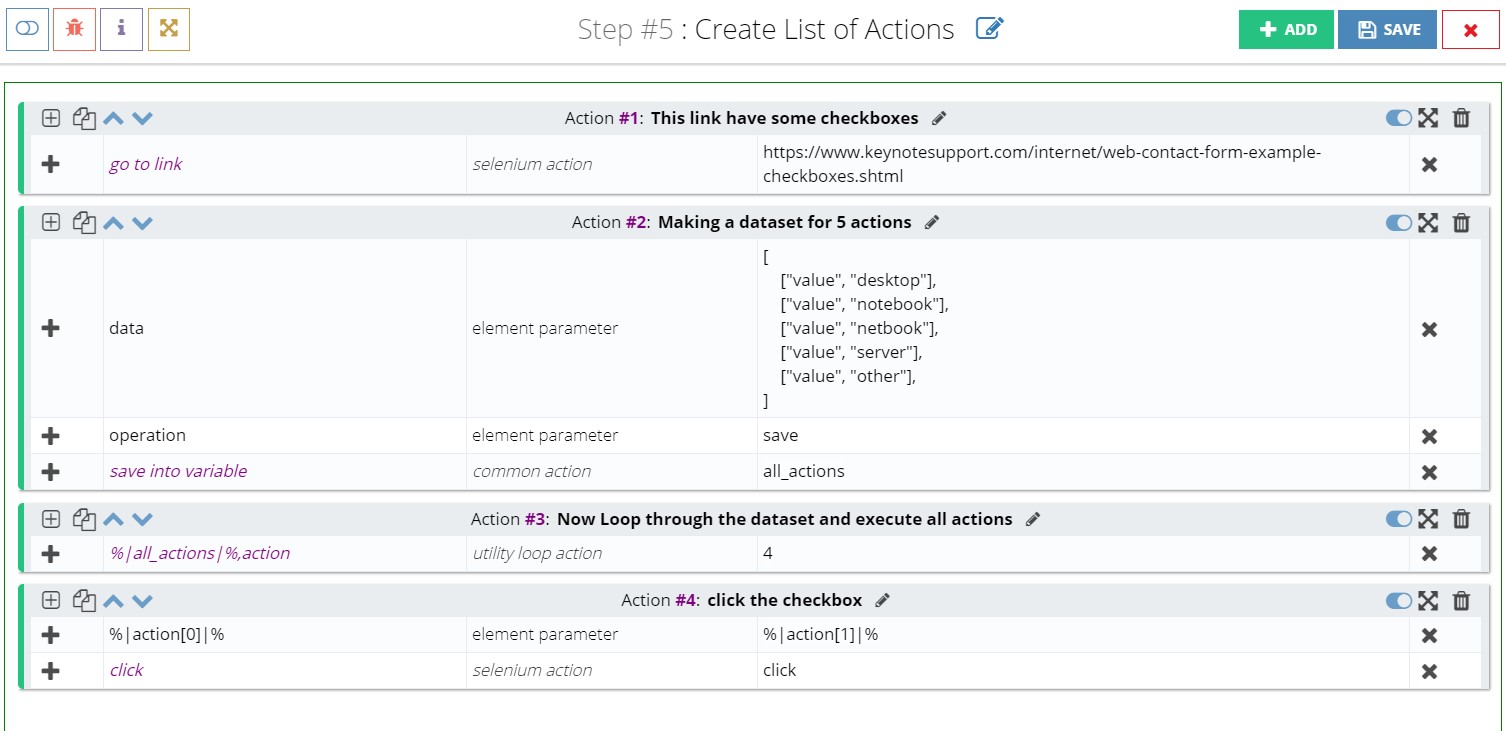
Task: Edit Action #3 name with pencil icon
Action: coord(1033,519)
